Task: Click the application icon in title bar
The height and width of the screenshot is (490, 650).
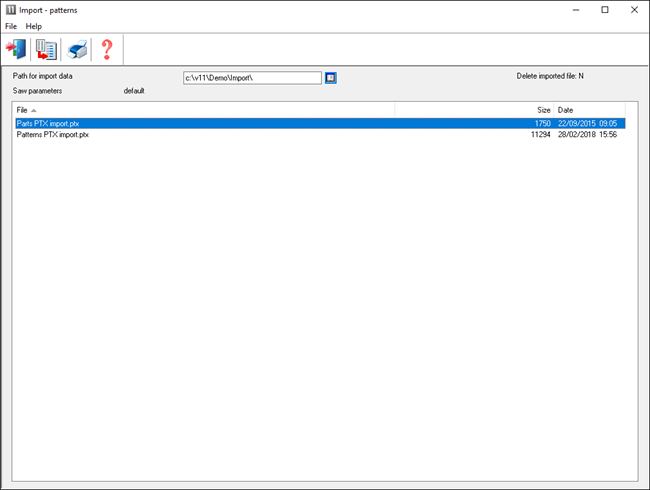Action: [10, 9]
